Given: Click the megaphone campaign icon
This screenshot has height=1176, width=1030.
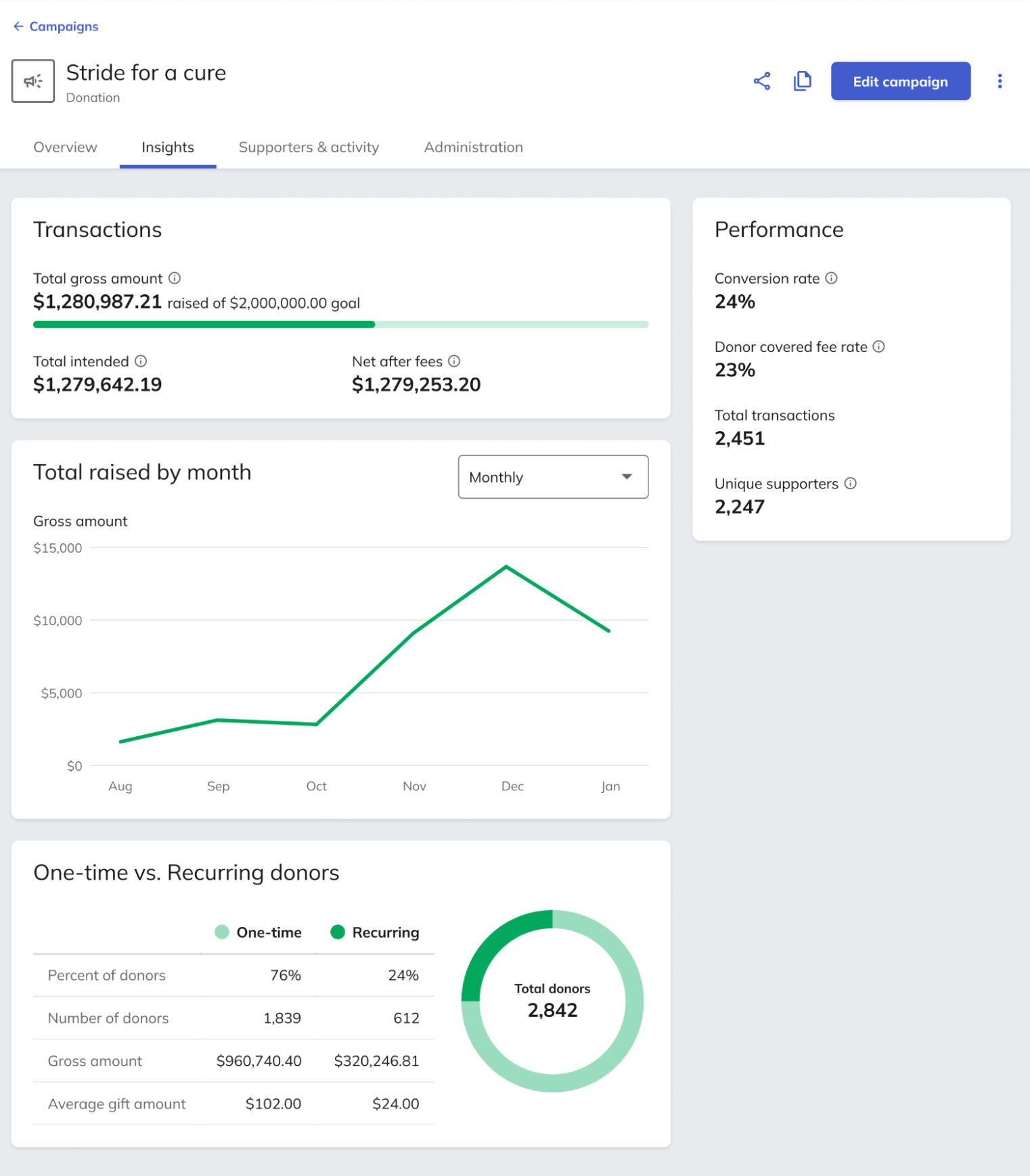Looking at the screenshot, I should (x=33, y=81).
